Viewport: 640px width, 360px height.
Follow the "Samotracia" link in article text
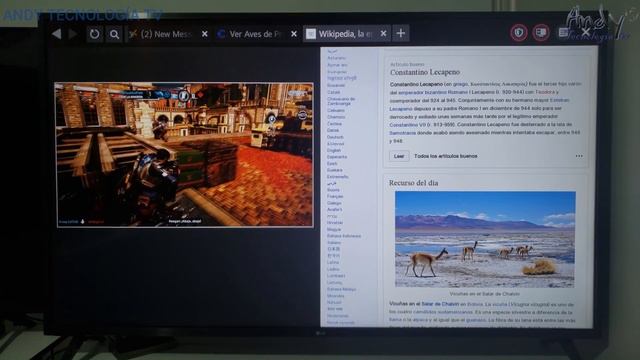click(402, 133)
